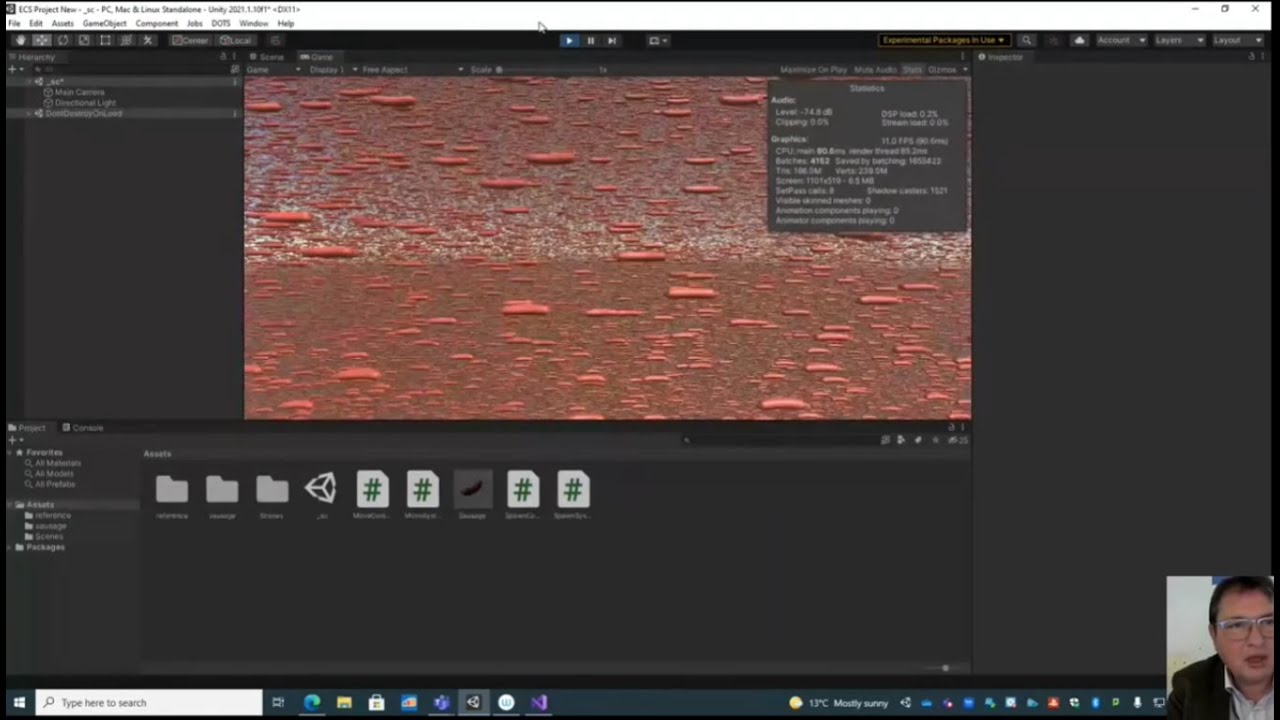Open the GameObject menu
Screen dimensions: 1280x720
(105, 23)
